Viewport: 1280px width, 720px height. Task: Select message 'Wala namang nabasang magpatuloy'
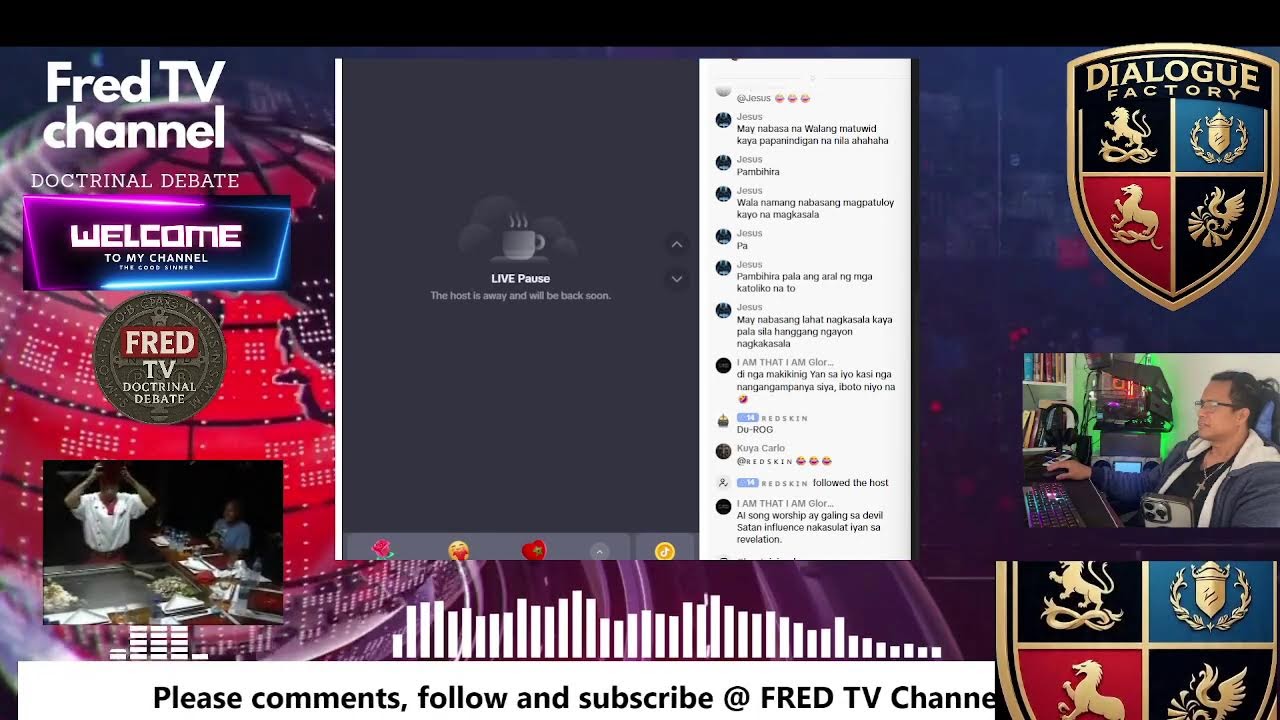pos(816,208)
